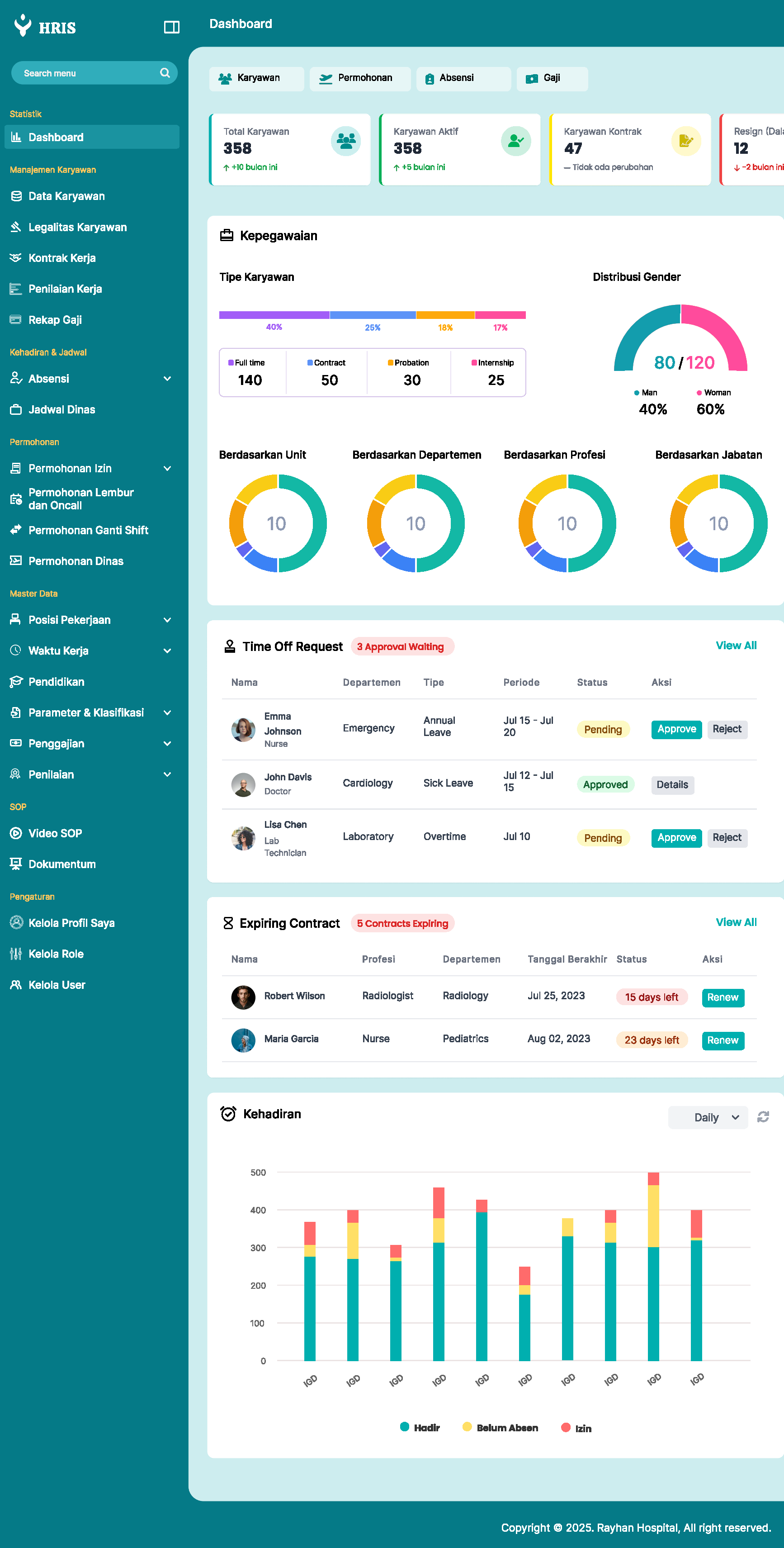Click the Kepegawaian briefcase icon
Viewport: 784px width, 1548px height.
point(227,236)
